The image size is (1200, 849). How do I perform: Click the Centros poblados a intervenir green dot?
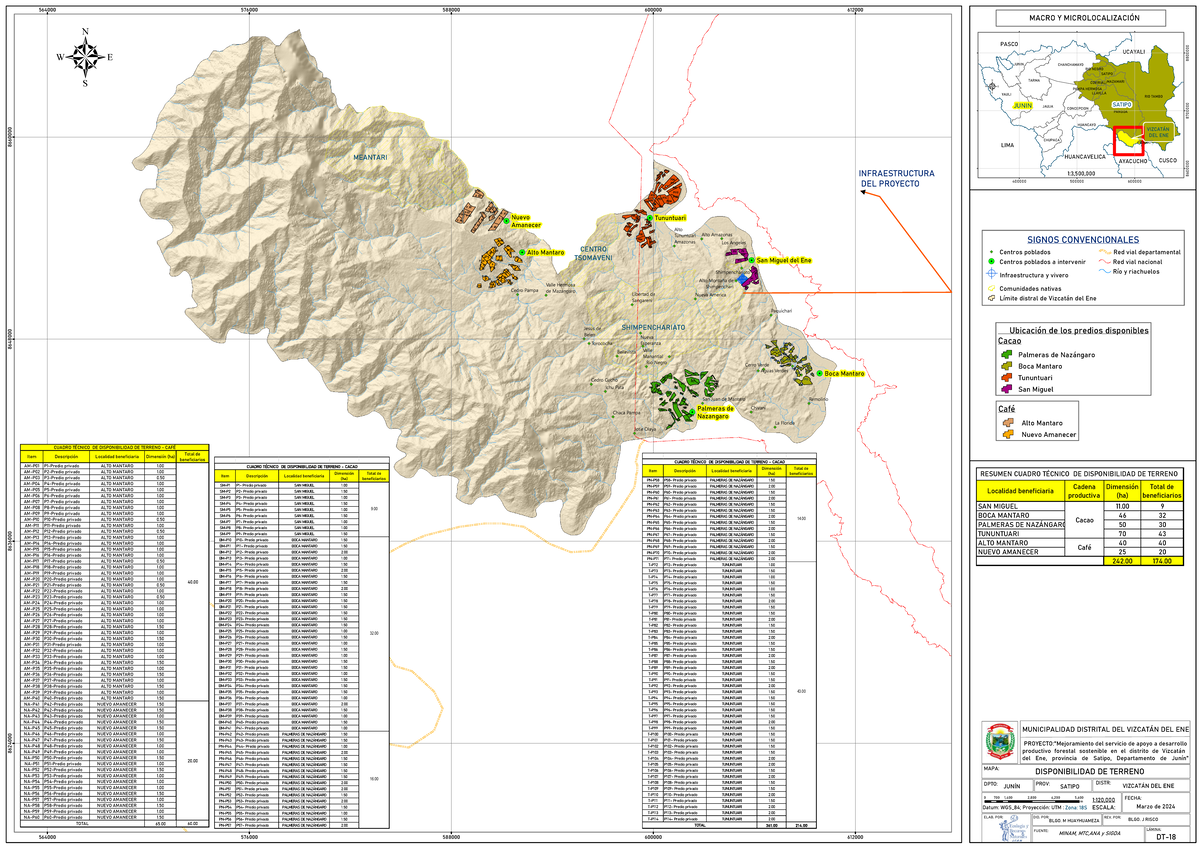(x=991, y=261)
